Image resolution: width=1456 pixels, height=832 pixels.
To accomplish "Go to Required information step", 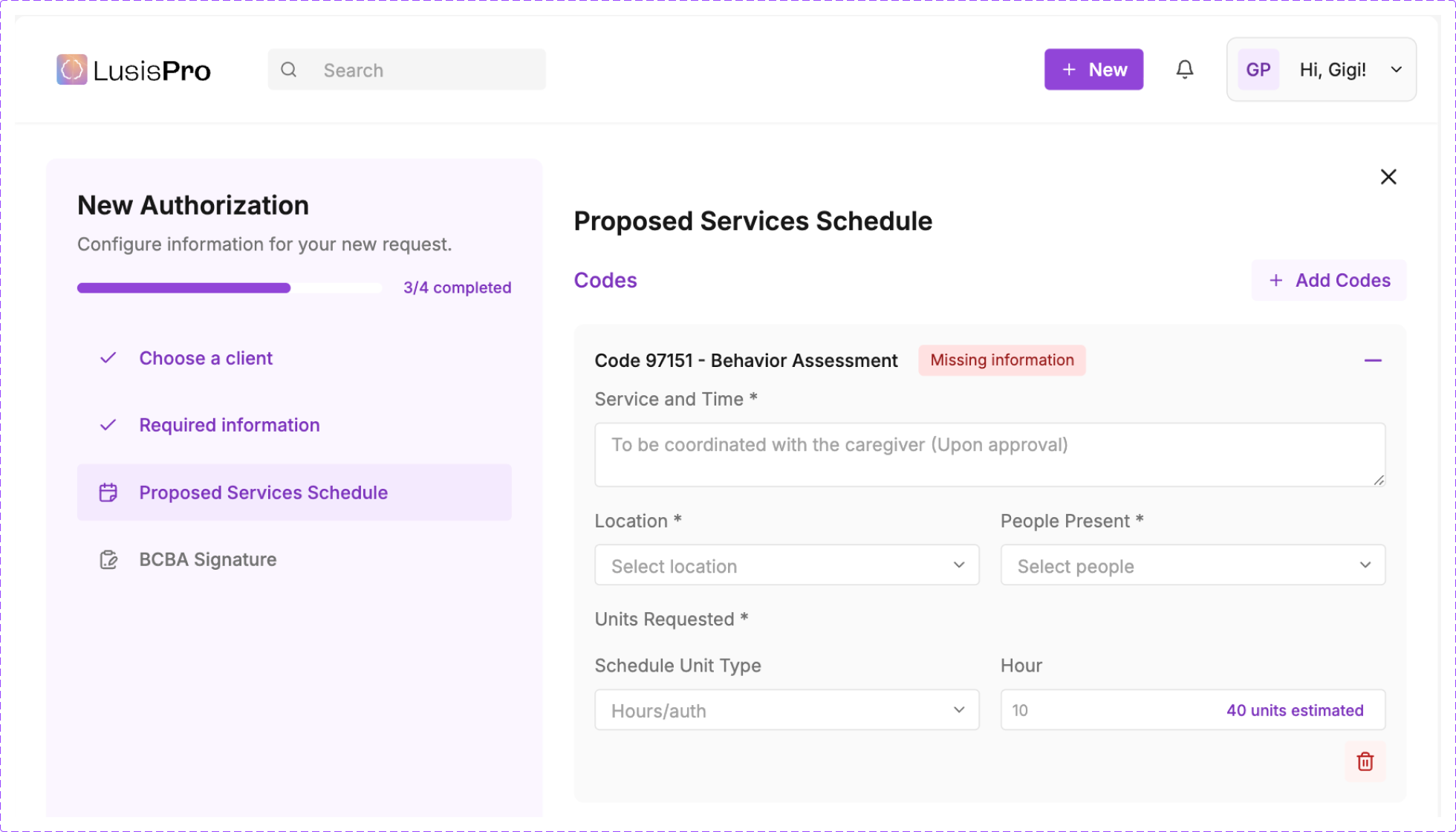I will tap(229, 425).
